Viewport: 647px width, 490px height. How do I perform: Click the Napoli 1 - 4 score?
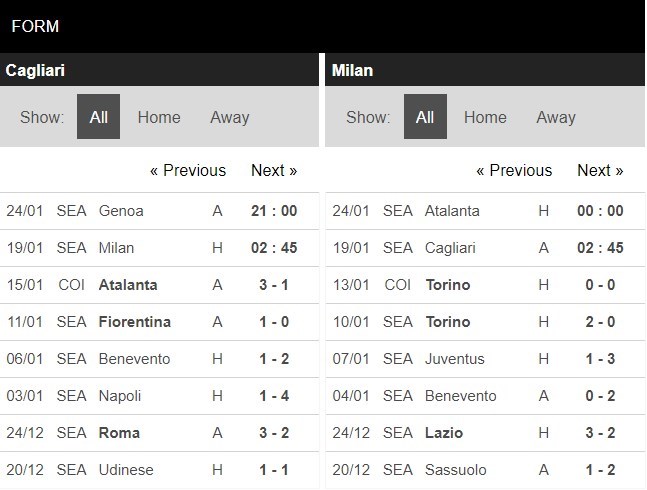pos(274,396)
